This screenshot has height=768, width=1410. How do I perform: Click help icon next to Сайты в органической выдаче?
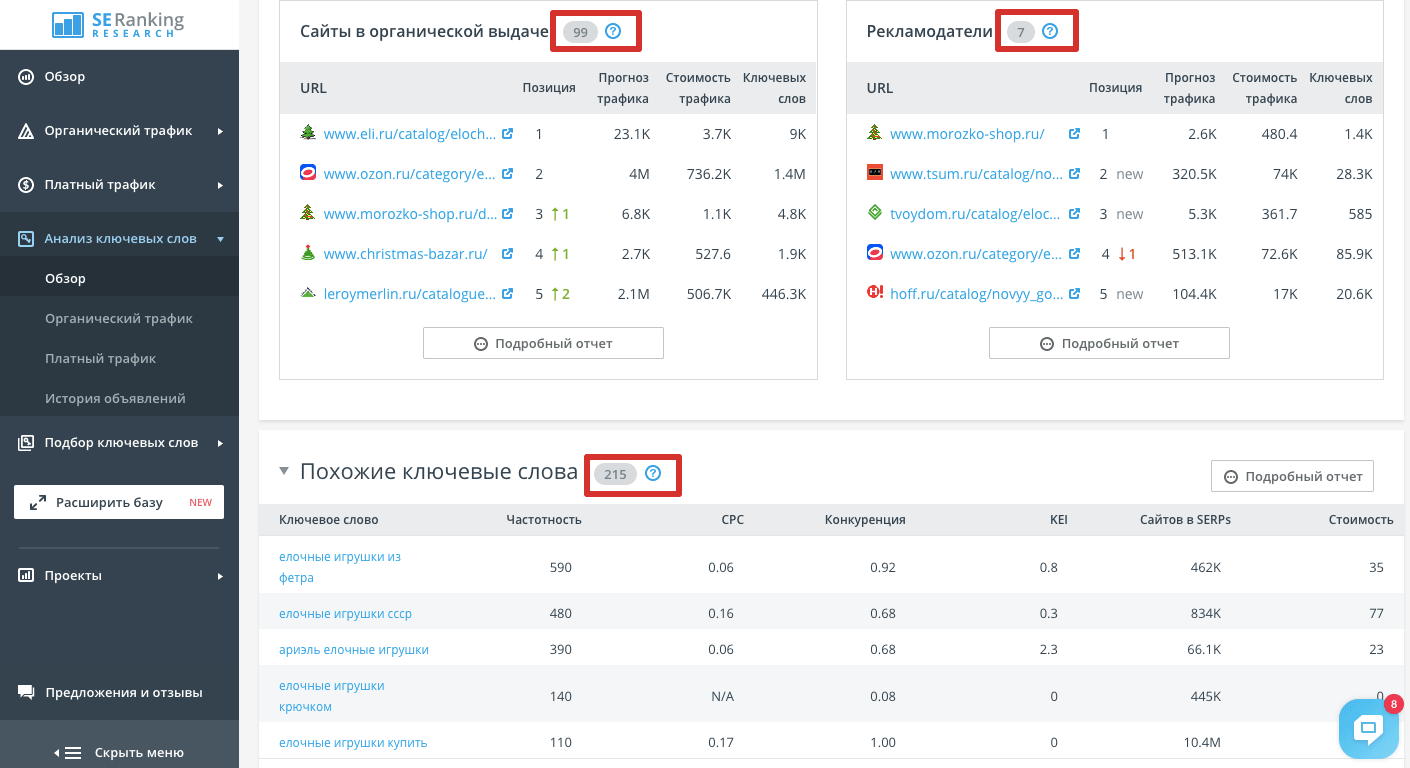(613, 32)
